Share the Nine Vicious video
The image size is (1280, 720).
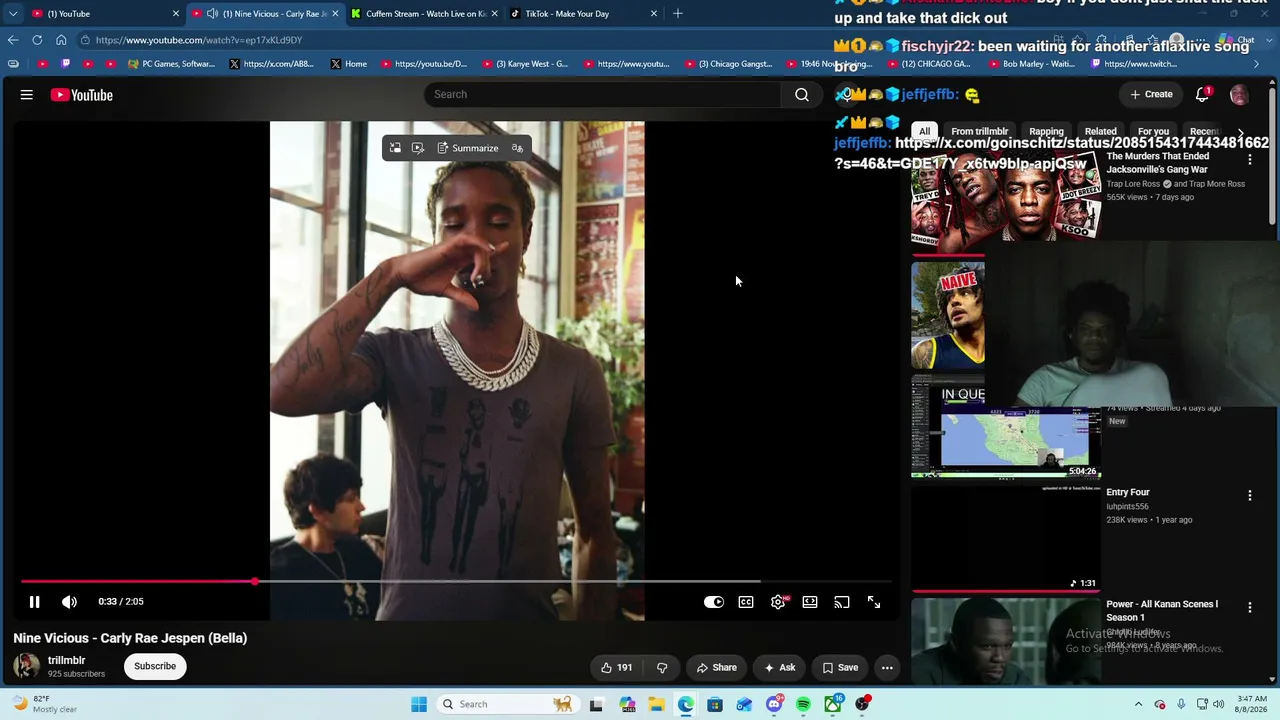[x=717, y=667]
